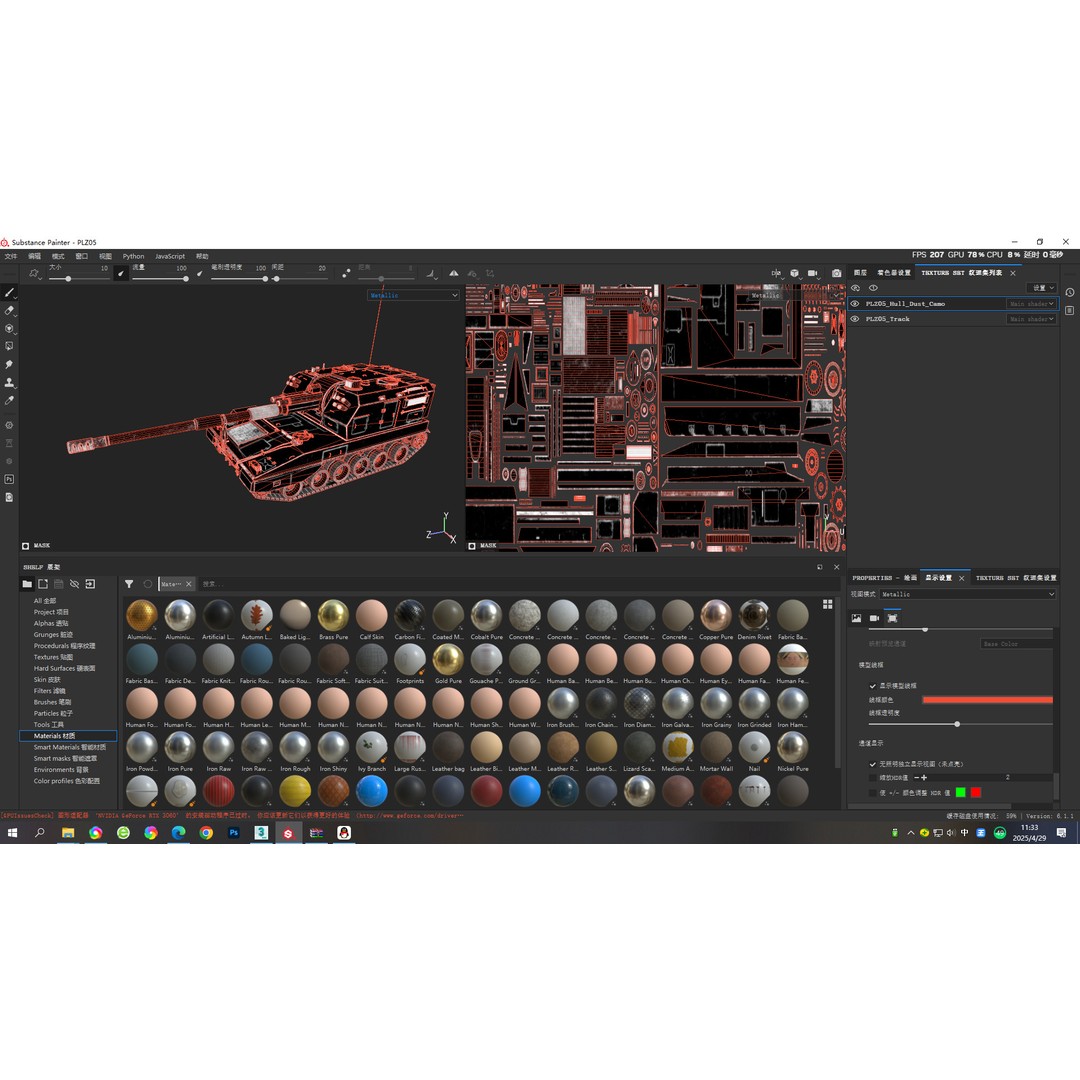Open Substance Painter from the taskbar
The width and height of the screenshot is (1080, 1080).
[288, 833]
